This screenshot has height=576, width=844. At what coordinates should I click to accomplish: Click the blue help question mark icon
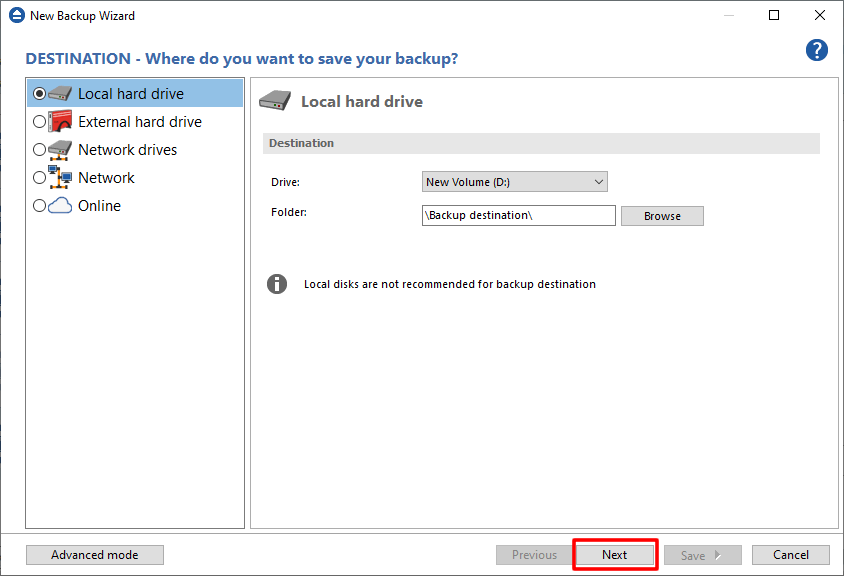pos(817,51)
